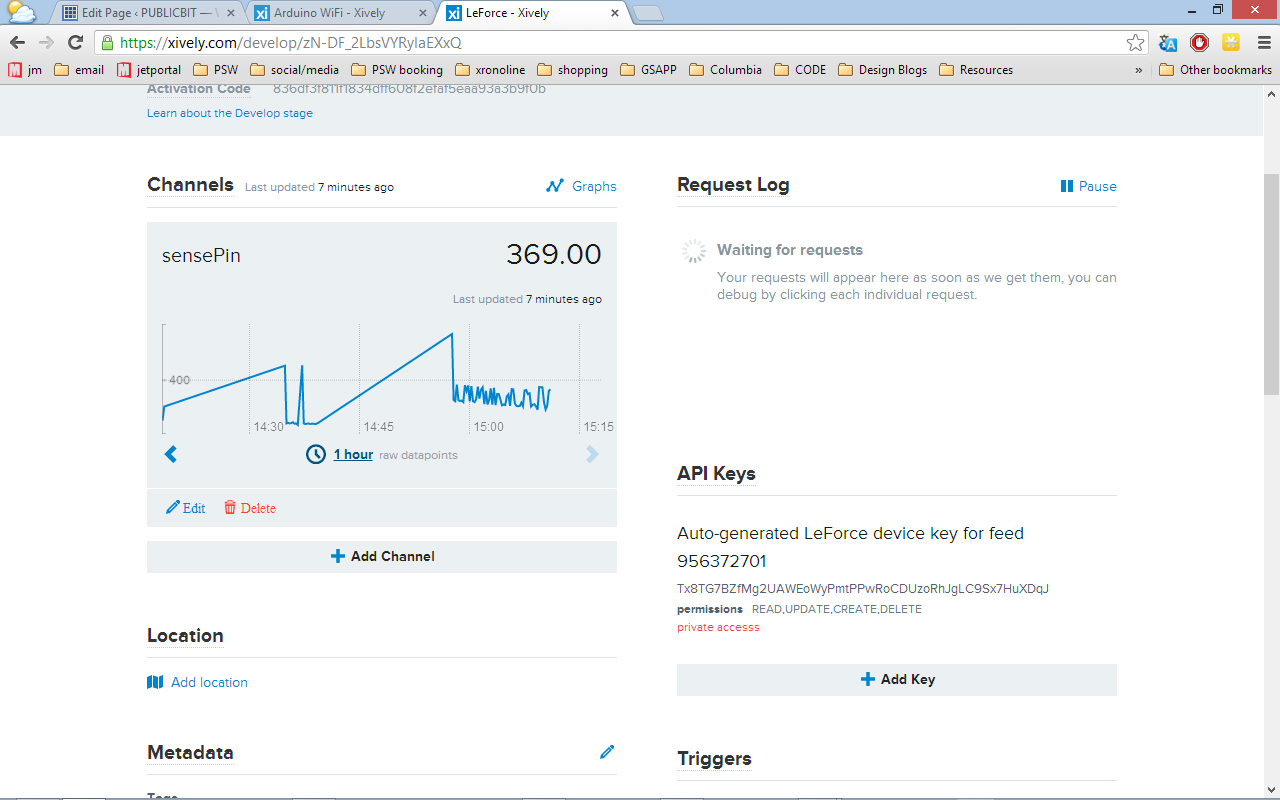Click the Waiting for requests message

pyautogui.click(x=790, y=250)
